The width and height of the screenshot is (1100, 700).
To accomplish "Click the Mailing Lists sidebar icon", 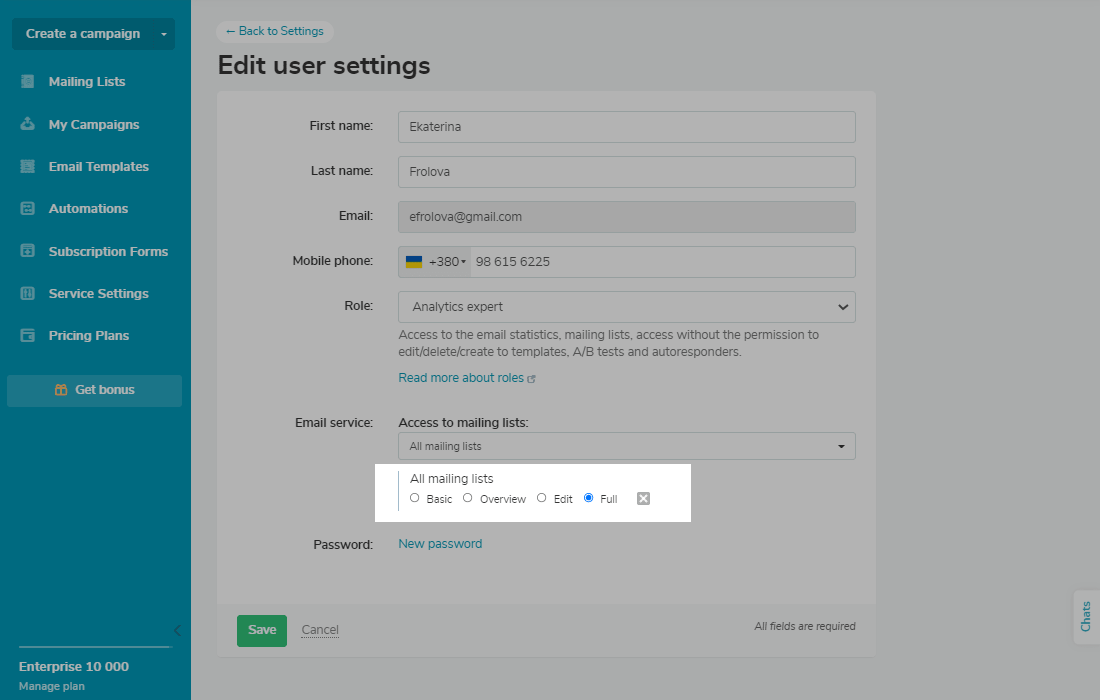I will 27,81.
